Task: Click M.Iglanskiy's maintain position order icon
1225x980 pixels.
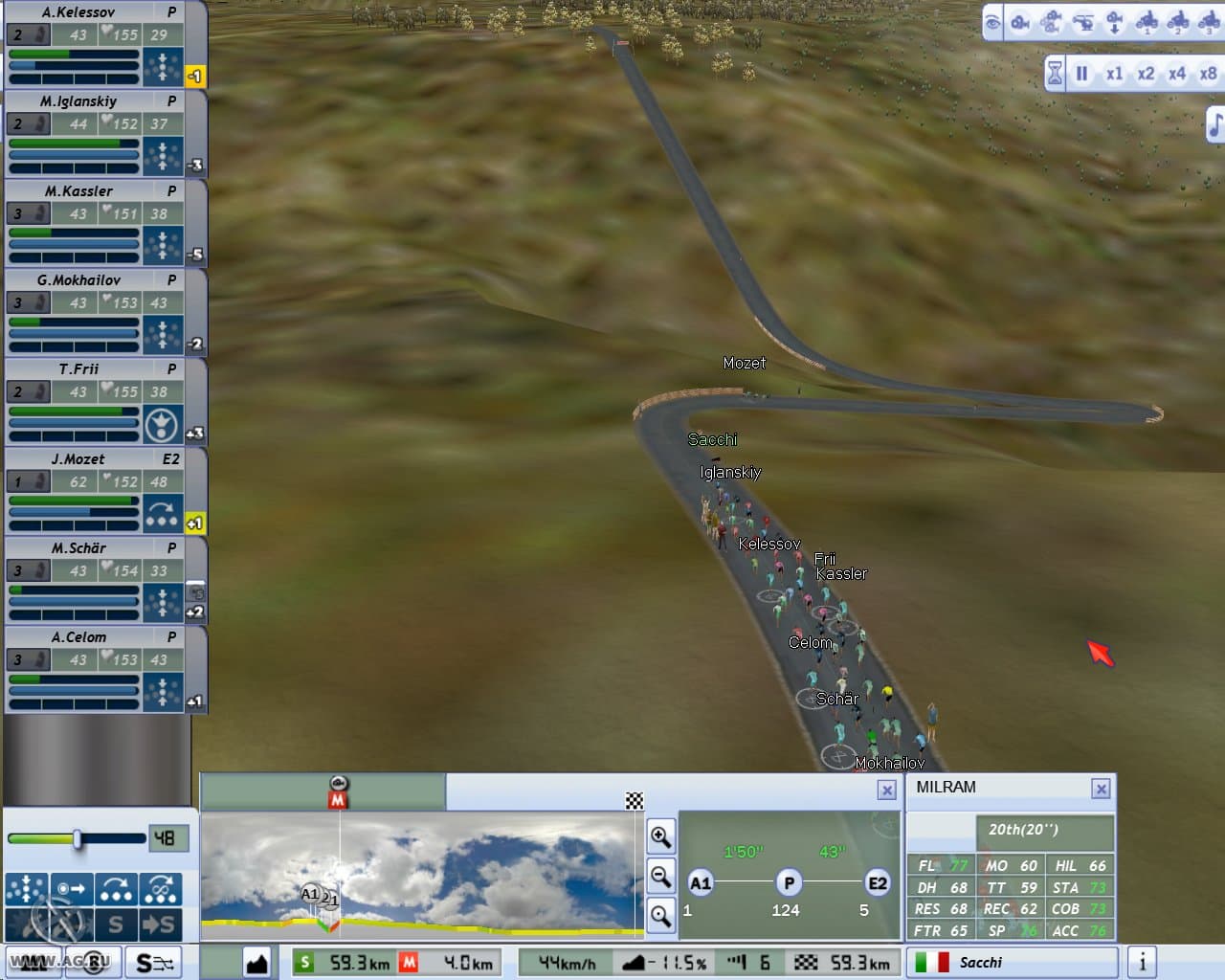Action: [x=163, y=155]
